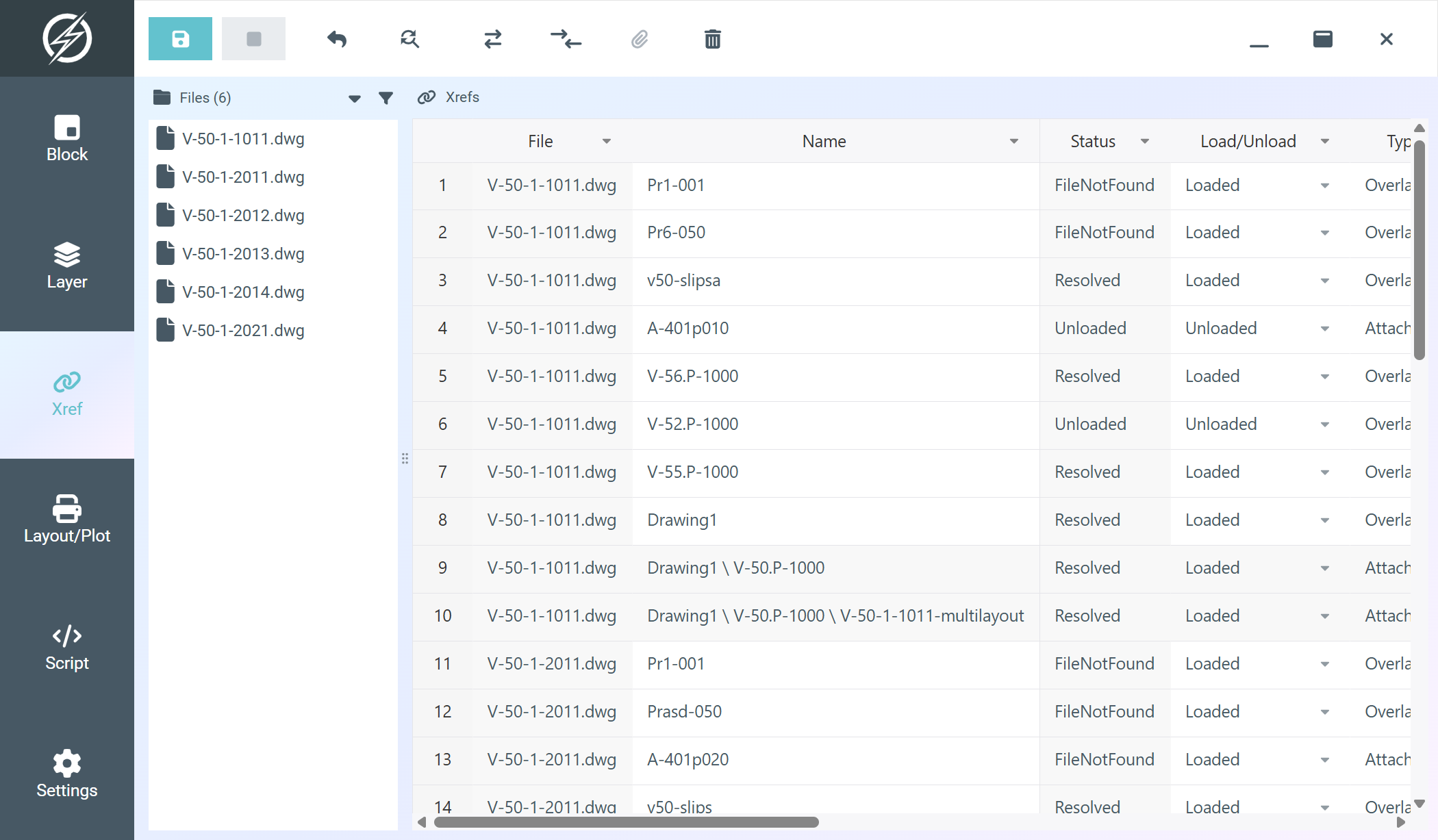This screenshot has width=1438, height=840.
Task: Maximize the application window
Action: click(x=1323, y=39)
